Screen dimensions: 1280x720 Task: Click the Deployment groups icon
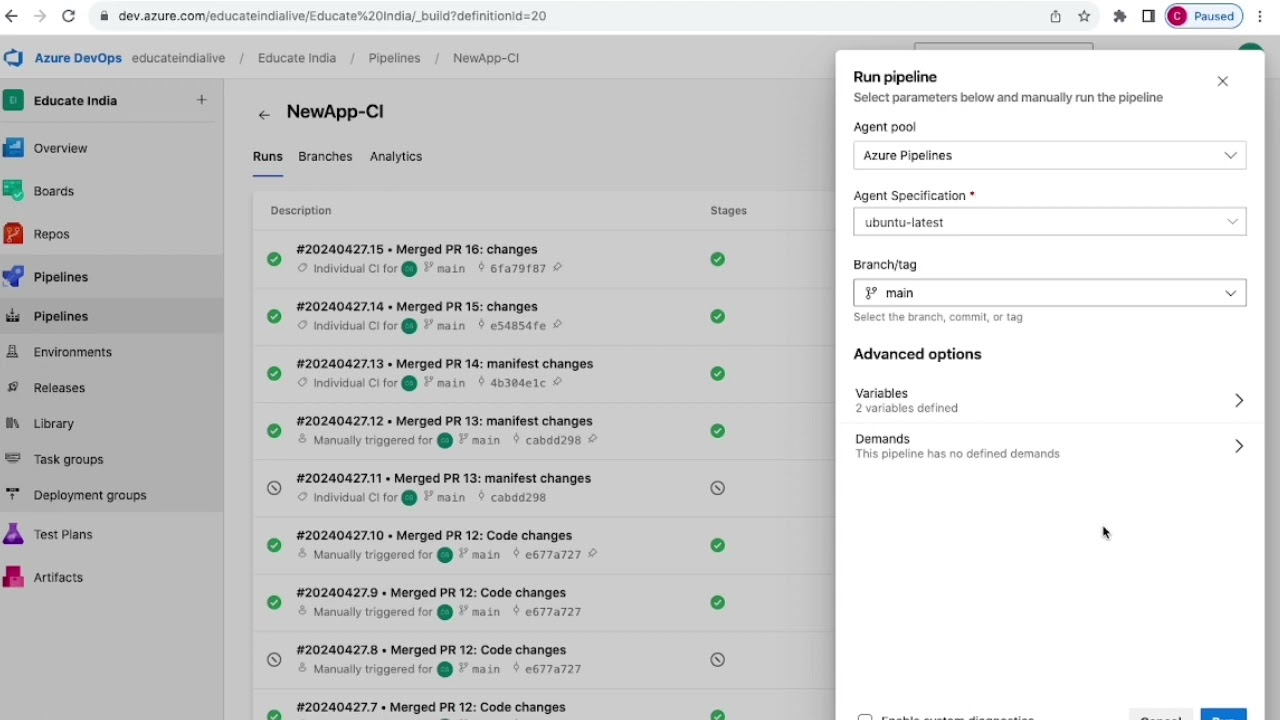pyautogui.click(x=13, y=495)
